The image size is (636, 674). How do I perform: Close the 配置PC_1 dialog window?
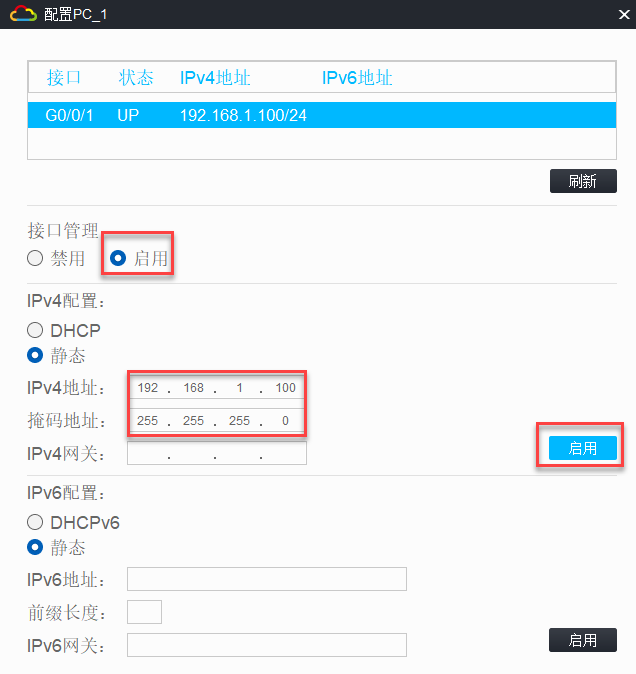(618, 13)
